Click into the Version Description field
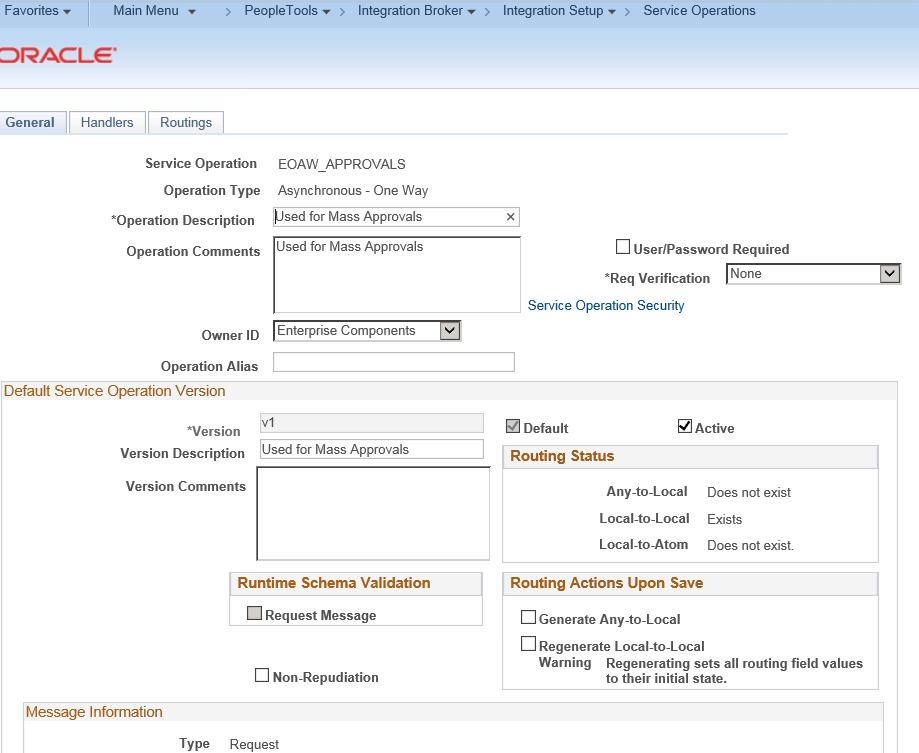Viewport: 919px width, 753px height. point(372,449)
